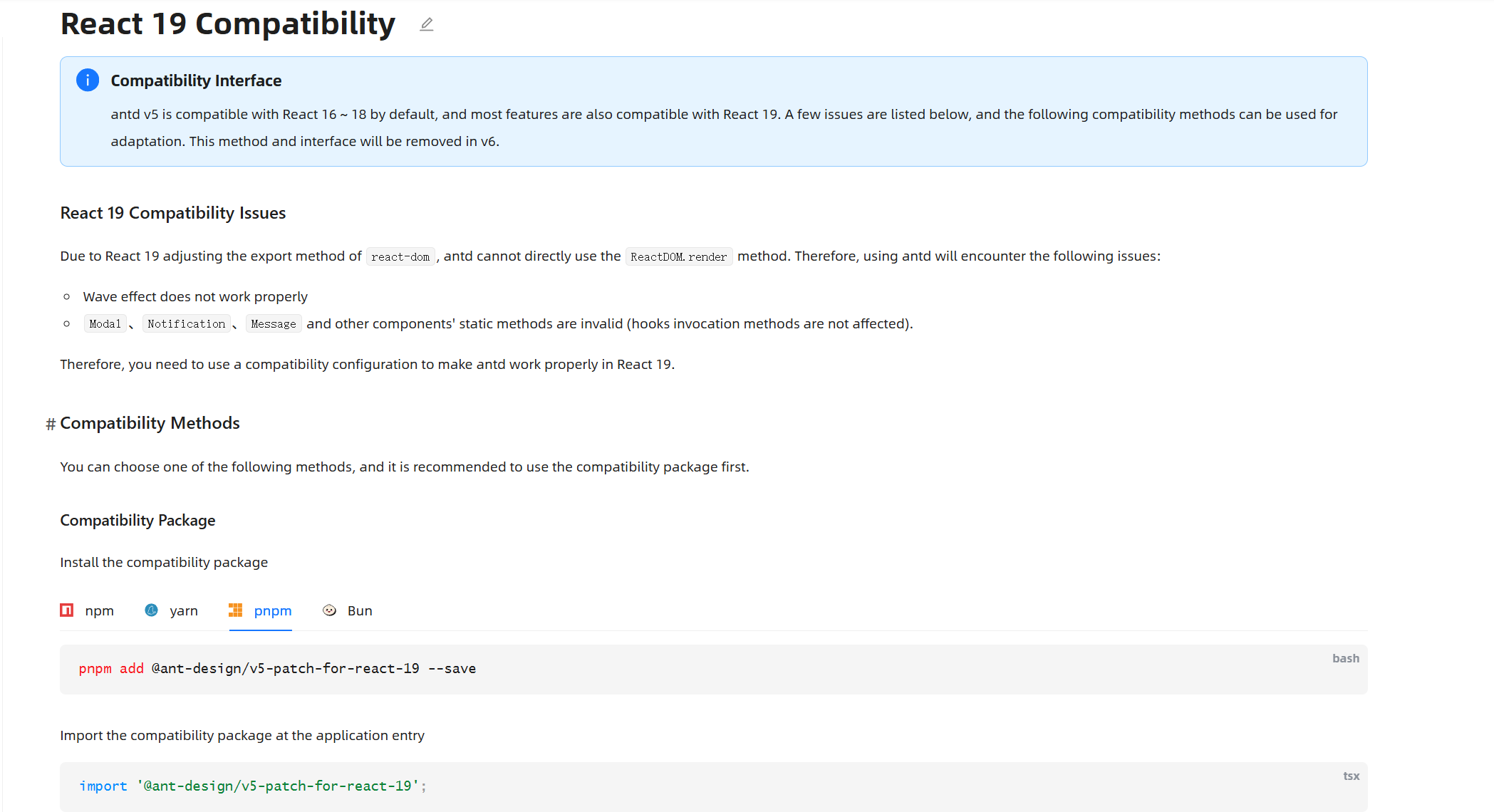Click the Compatibility Package heading

[x=138, y=521]
